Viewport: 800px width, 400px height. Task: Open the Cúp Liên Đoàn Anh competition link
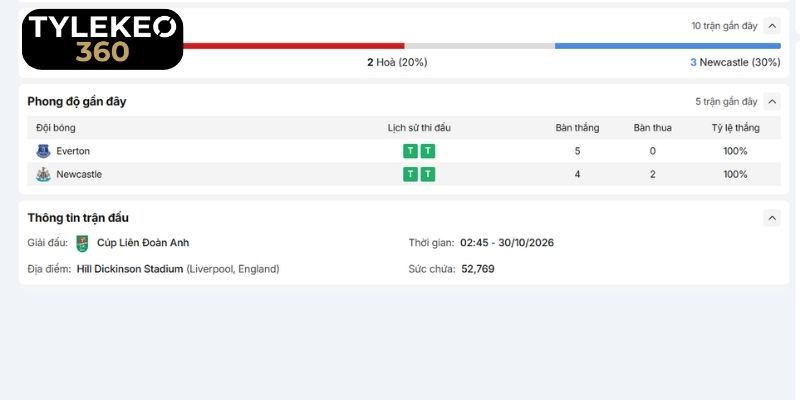coord(143,243)
